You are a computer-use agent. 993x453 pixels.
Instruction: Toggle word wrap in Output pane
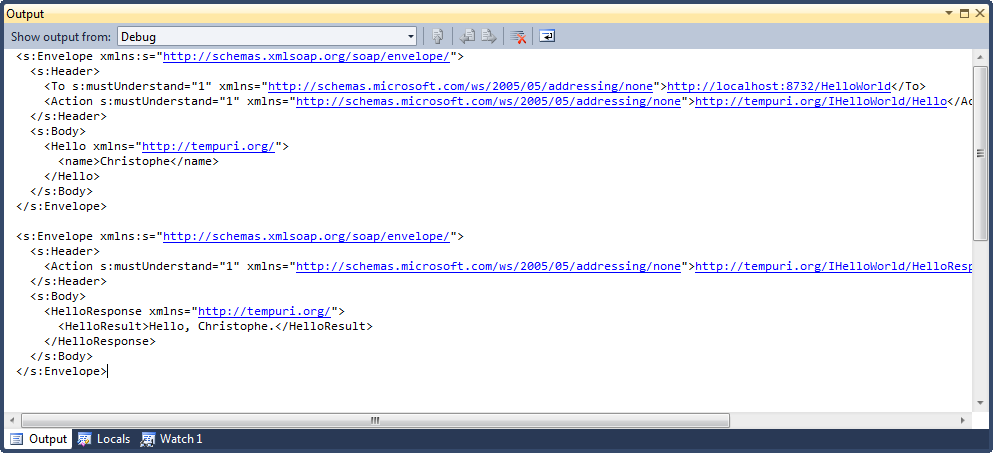click(547, 37)
